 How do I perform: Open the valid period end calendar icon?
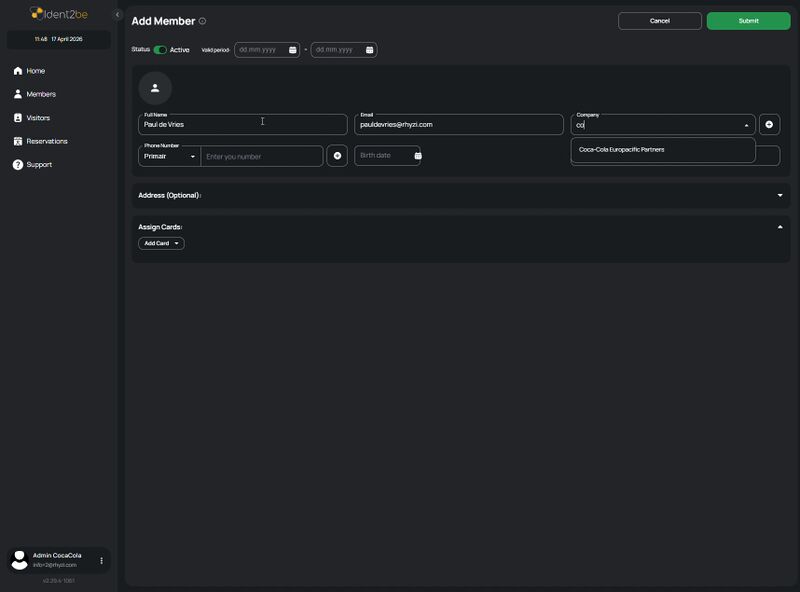click(x=369, y=50)
